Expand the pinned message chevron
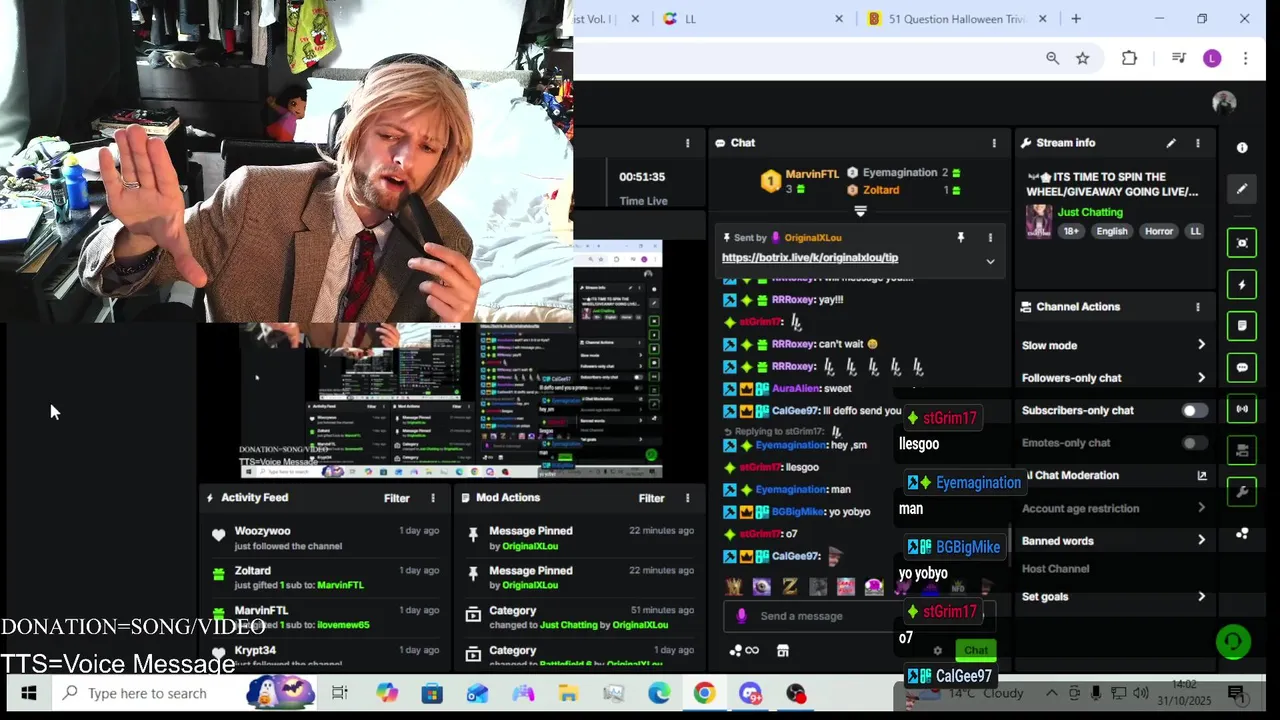Viewport: 1280px width, 720px height. click(x=990, y=262)
